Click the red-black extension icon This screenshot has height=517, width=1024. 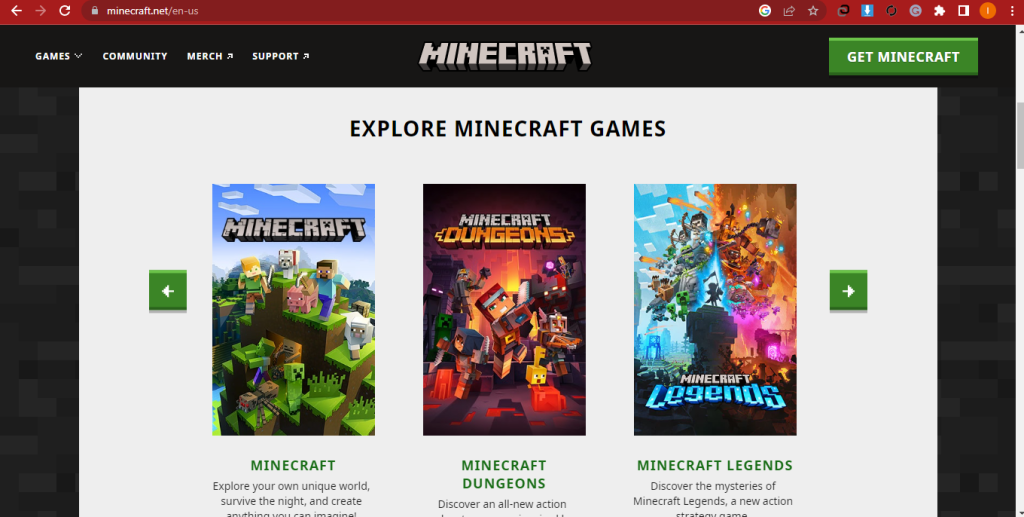(843, 10)
